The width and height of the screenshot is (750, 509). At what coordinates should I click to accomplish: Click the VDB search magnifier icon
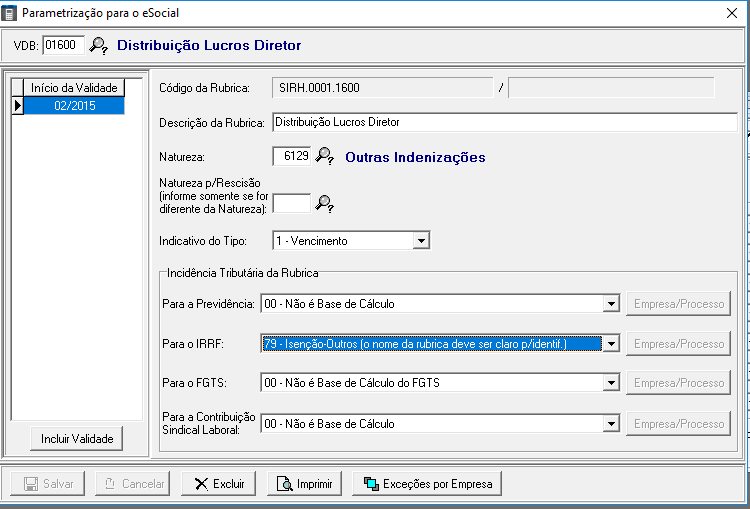click(x=99, y=45)
